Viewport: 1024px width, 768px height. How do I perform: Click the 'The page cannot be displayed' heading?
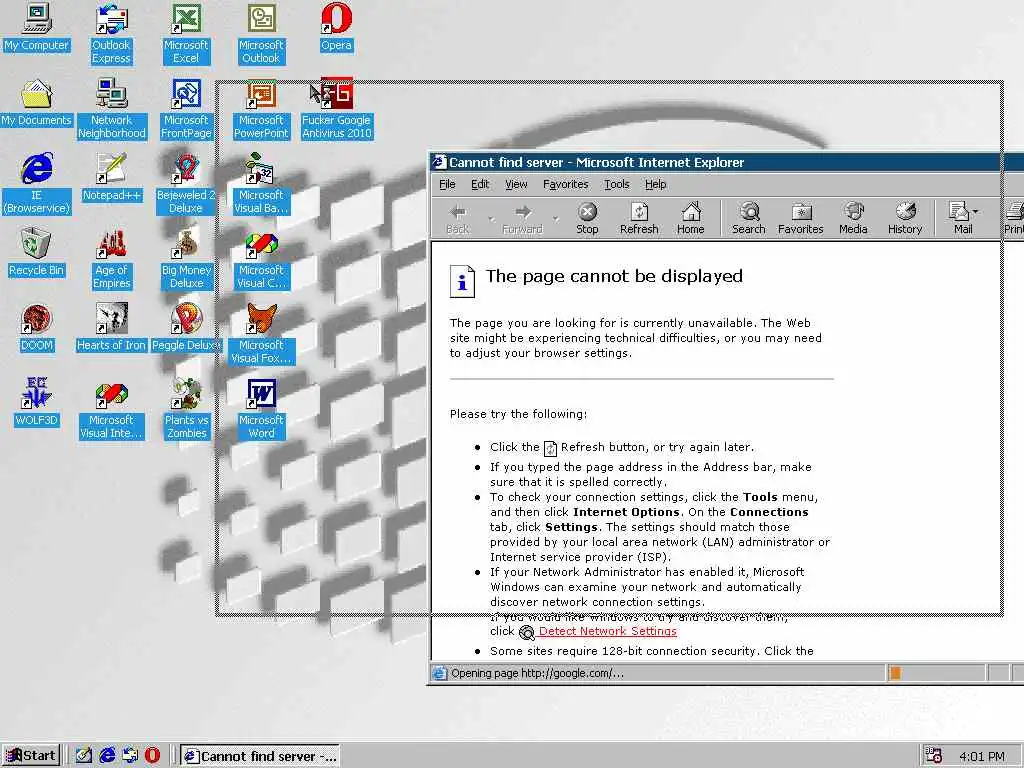pos(614,276)
